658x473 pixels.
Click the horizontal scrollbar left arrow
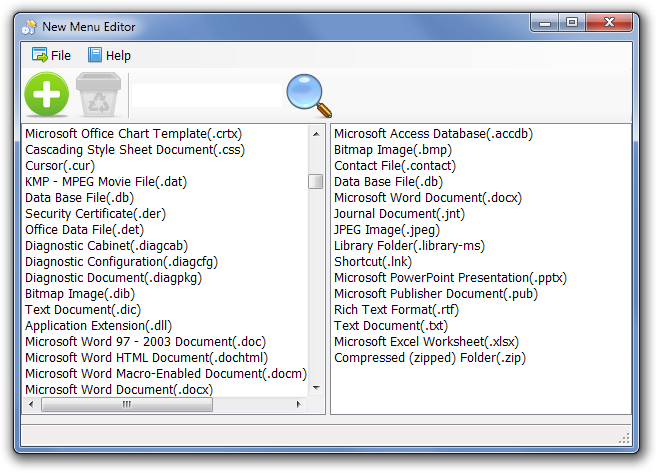pos(31,405)
